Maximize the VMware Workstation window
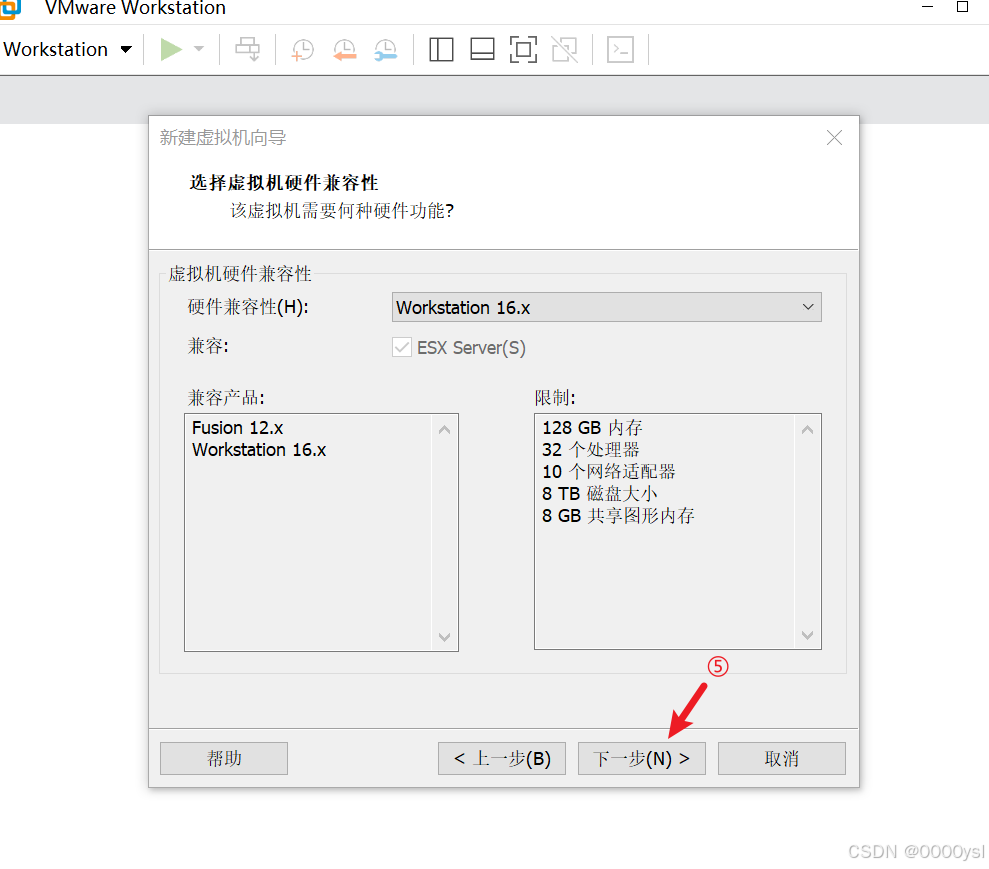Viewport: 989px width, 869px height. tap(963, 7)
